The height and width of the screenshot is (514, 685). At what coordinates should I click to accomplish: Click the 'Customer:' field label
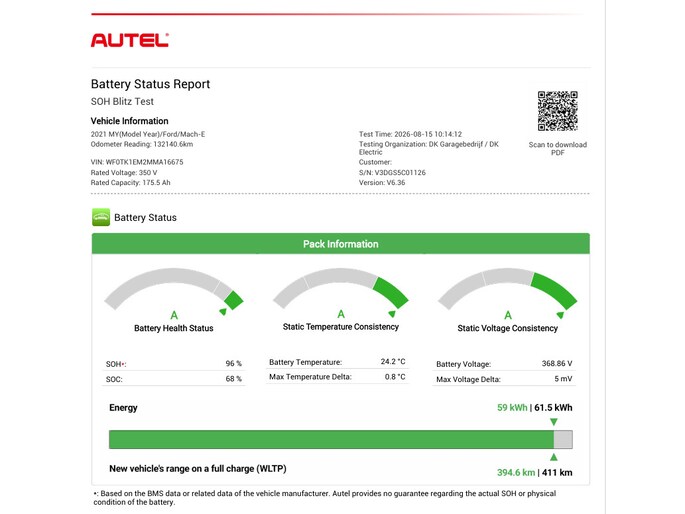[x=375, y=162]
